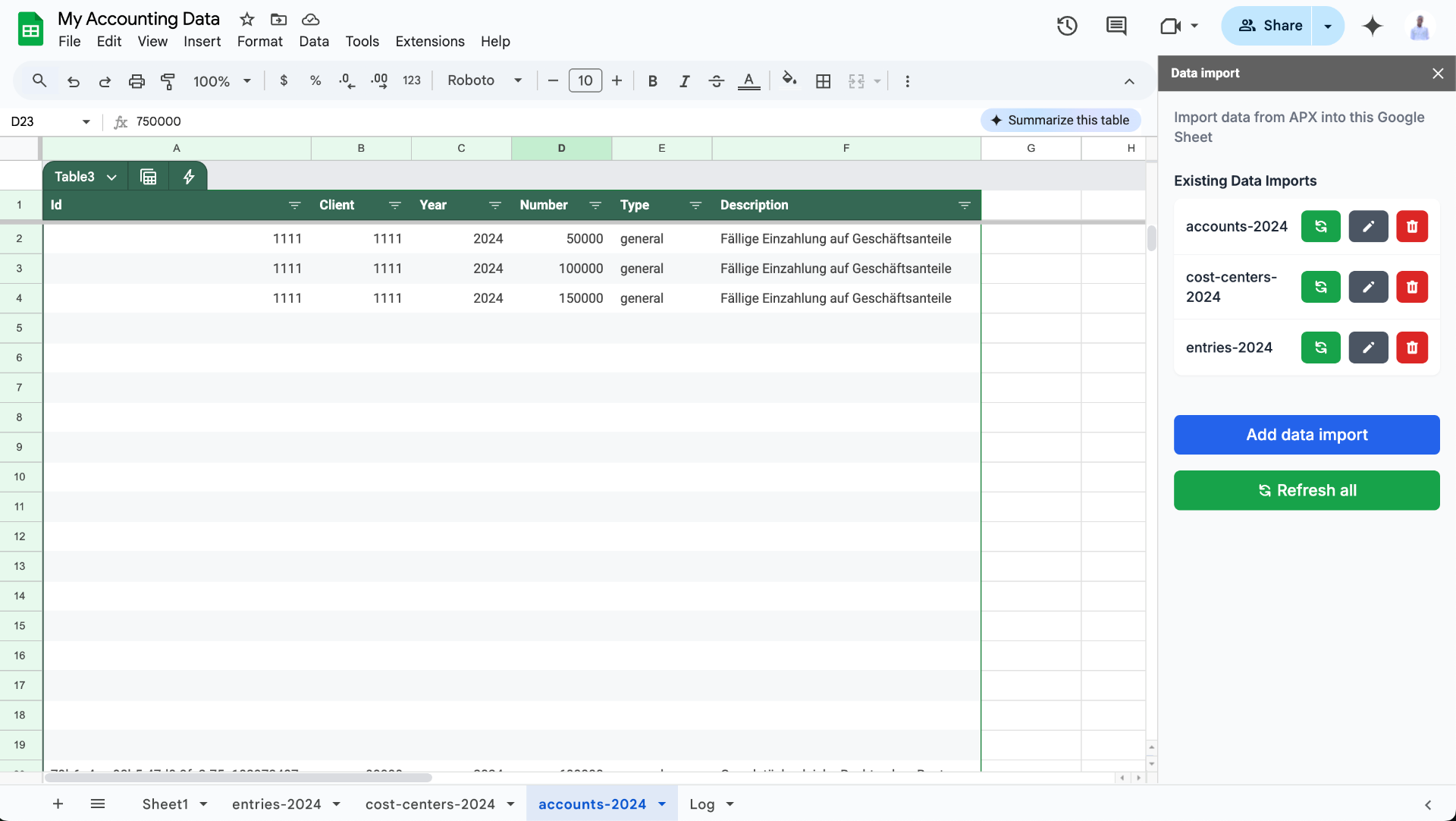
Task: Open the fill color picker
Action: [x=789, y=80]
